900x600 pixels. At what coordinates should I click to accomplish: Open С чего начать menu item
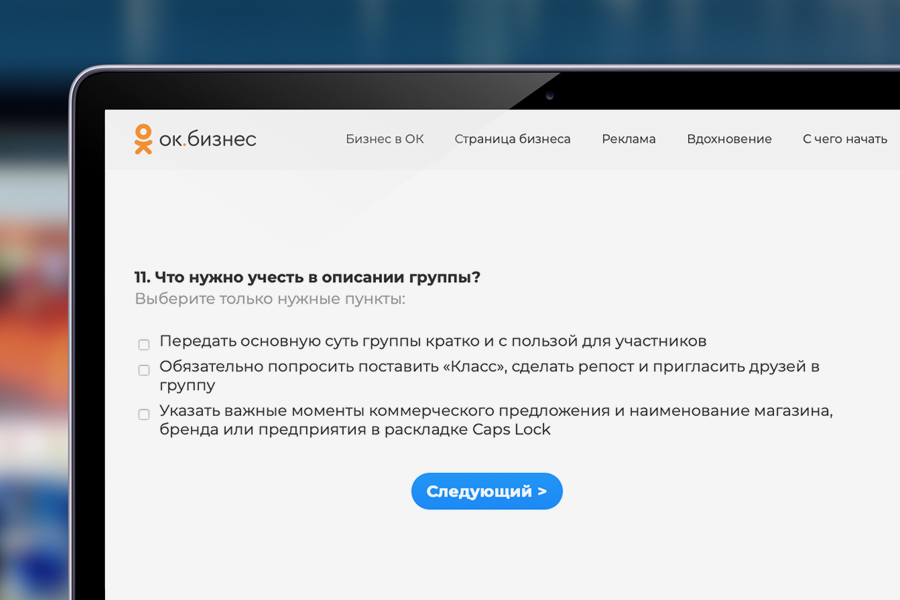click(845, 139)
